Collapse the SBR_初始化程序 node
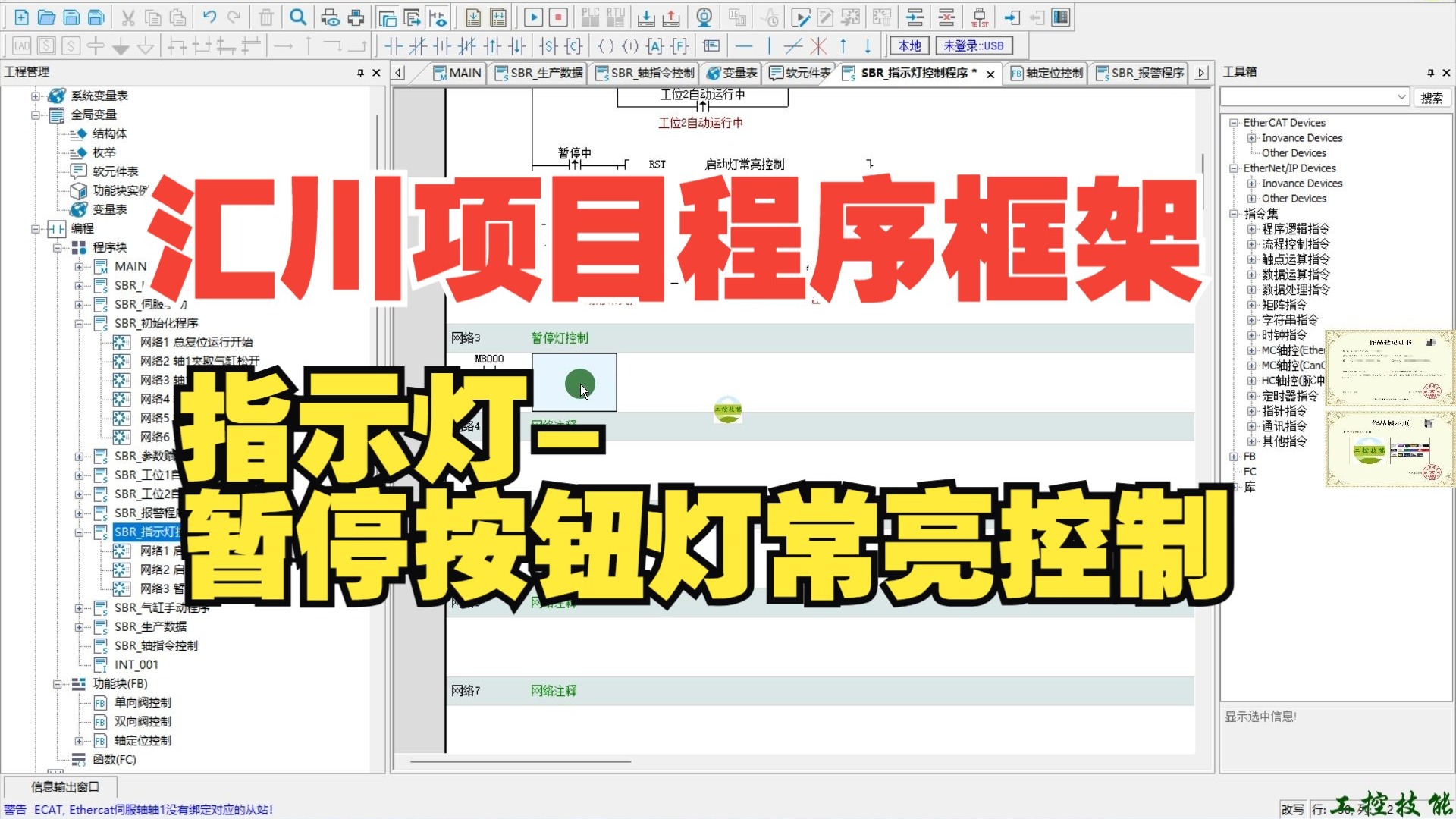This screenshot has width=1456, height=819. [79, 324]
